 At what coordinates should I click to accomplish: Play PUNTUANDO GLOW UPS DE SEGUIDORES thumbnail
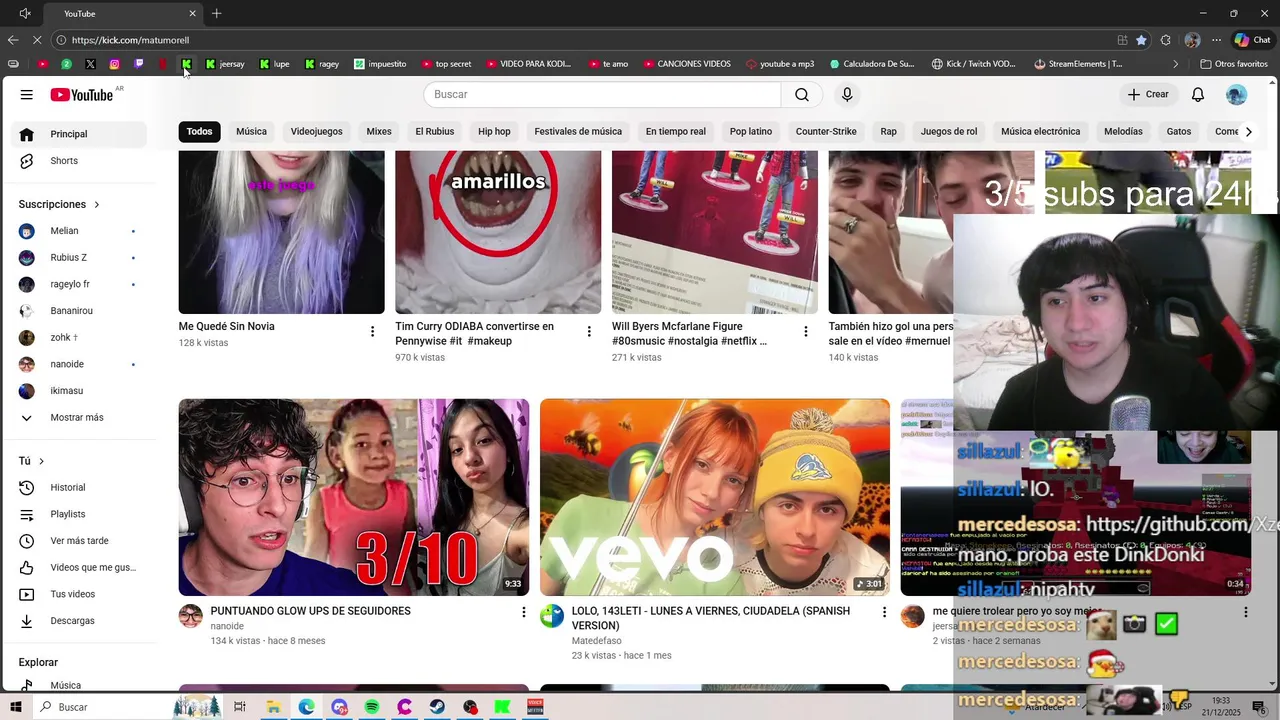point(354,497)
